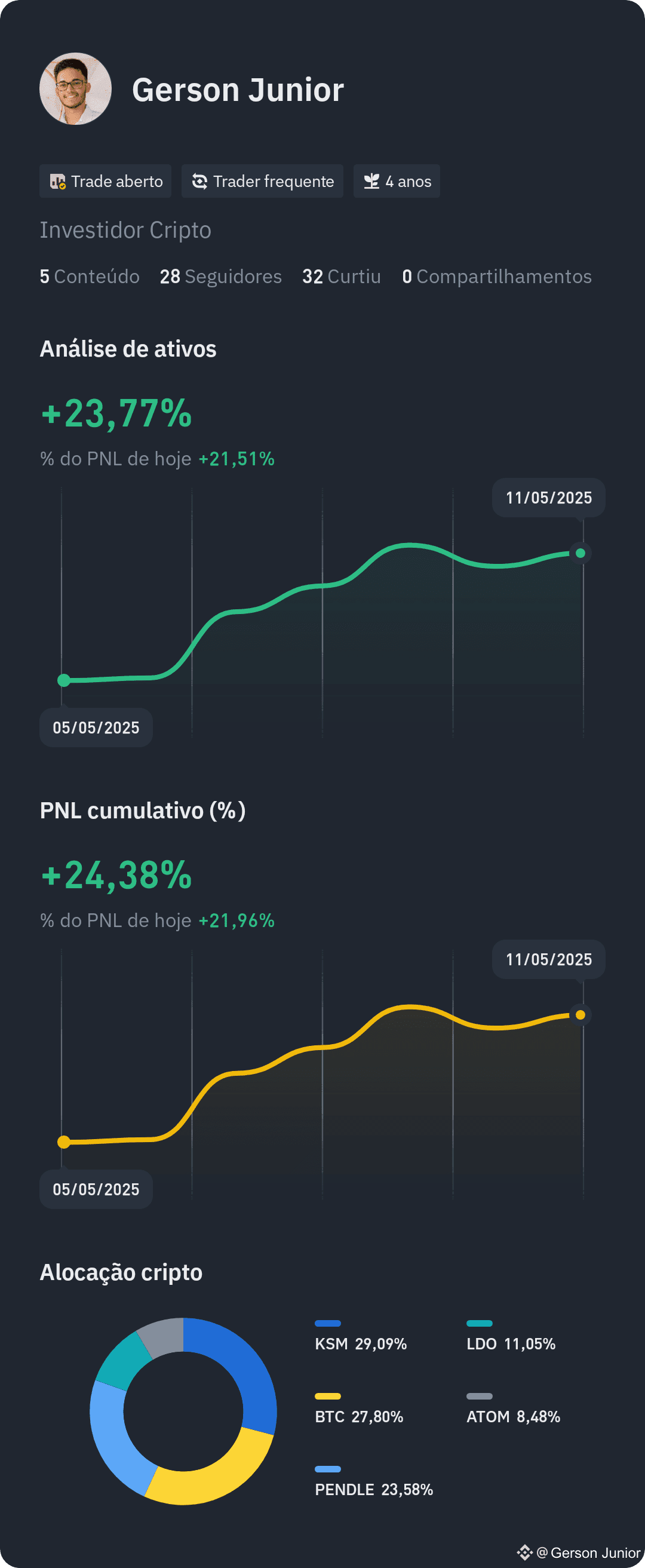The image size is (645, 1568).
Task: Click the ATOM gray legend swatch
Action: (480, 1397)
